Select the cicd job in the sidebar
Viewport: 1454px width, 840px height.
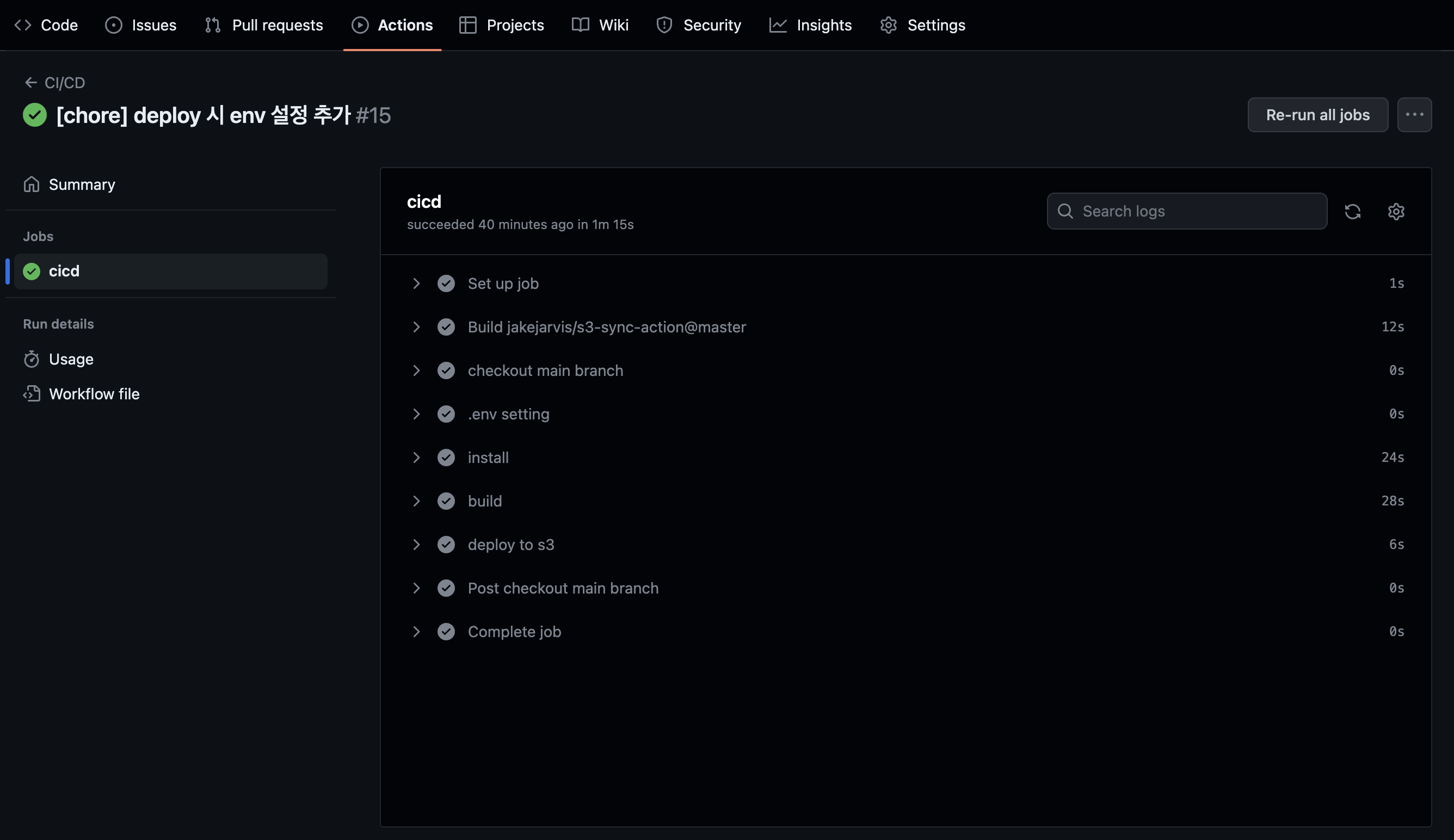tap(171, 271)
